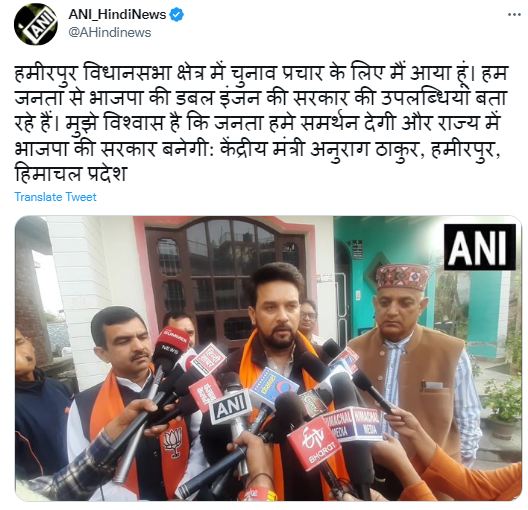Click the BJP lotus symbol on scarf
The image size is (528, 510).
(x=173, y=442)
